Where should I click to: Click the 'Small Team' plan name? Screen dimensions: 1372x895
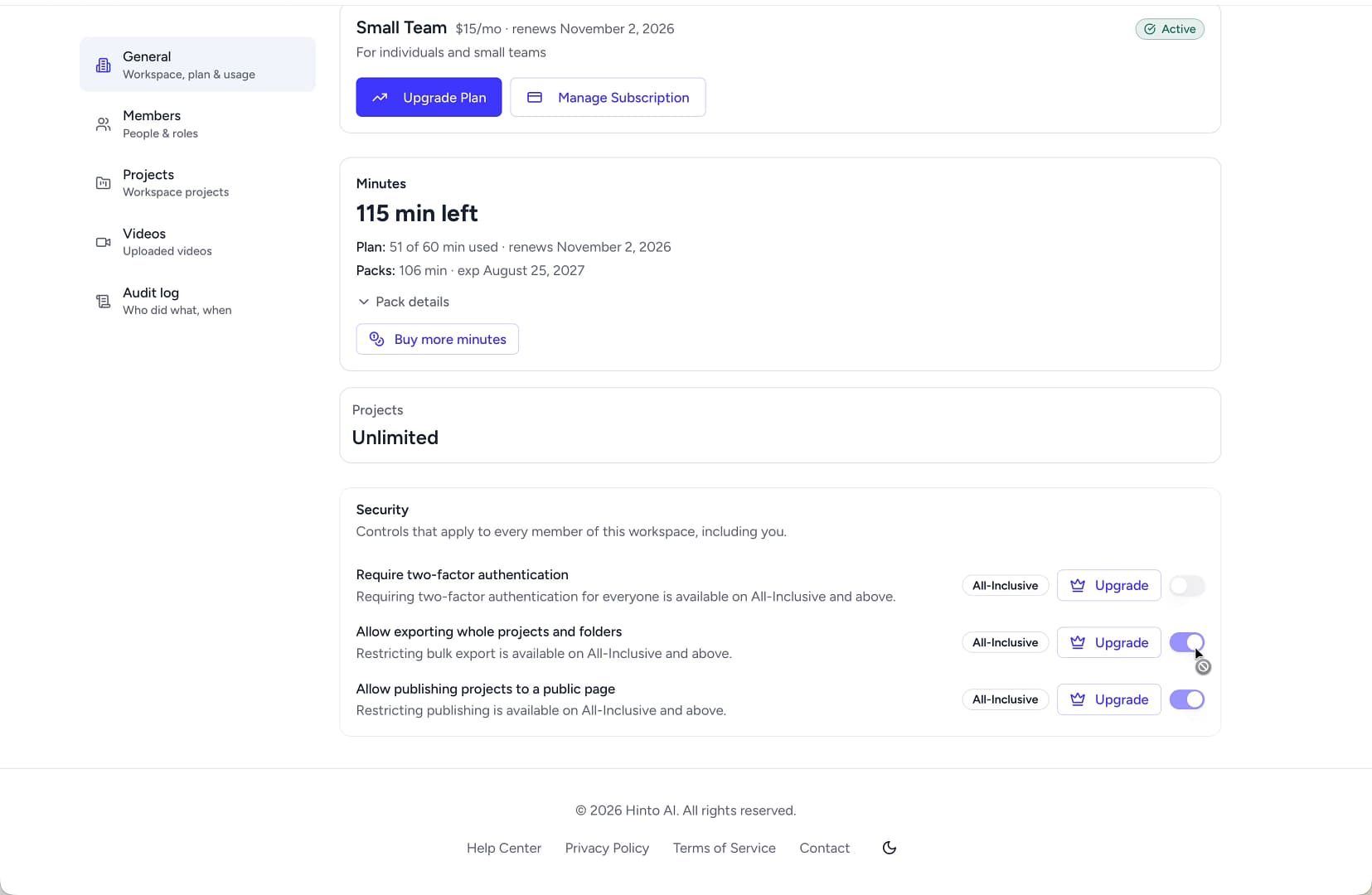click(401, 28)
